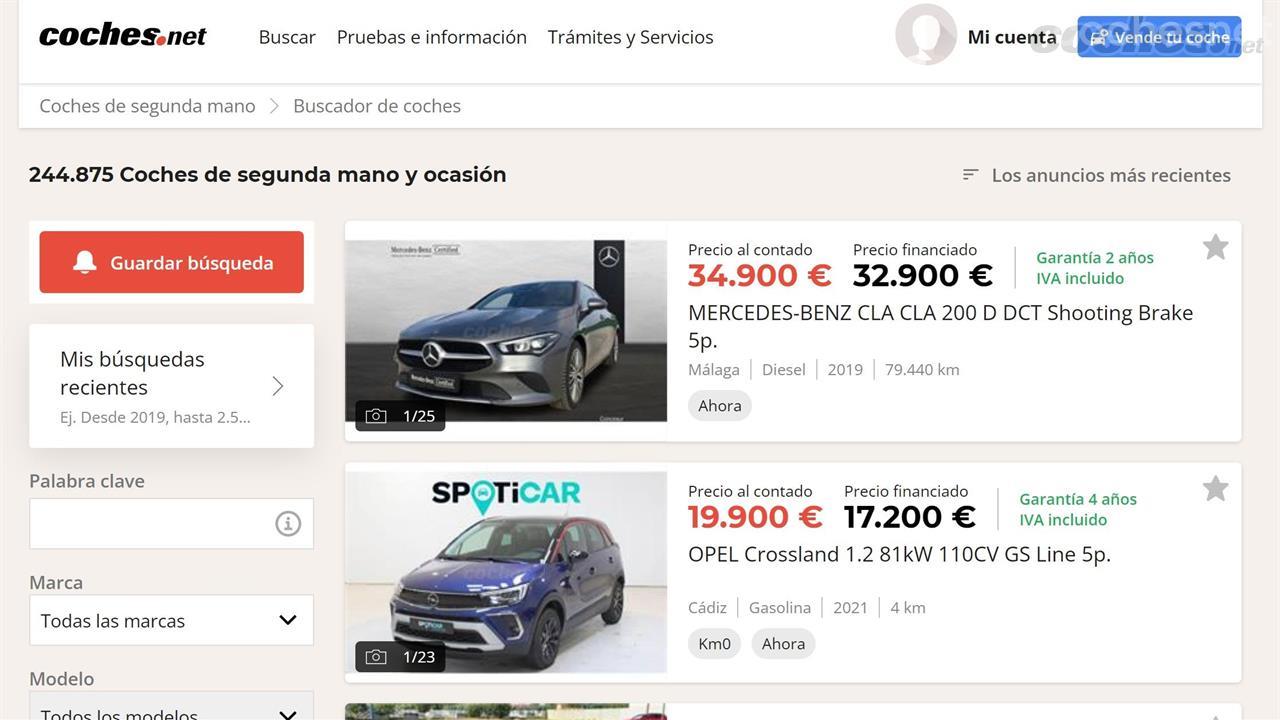
Task: Go to Coches de segunda mano breadcrumb
Action: point(146,105)
